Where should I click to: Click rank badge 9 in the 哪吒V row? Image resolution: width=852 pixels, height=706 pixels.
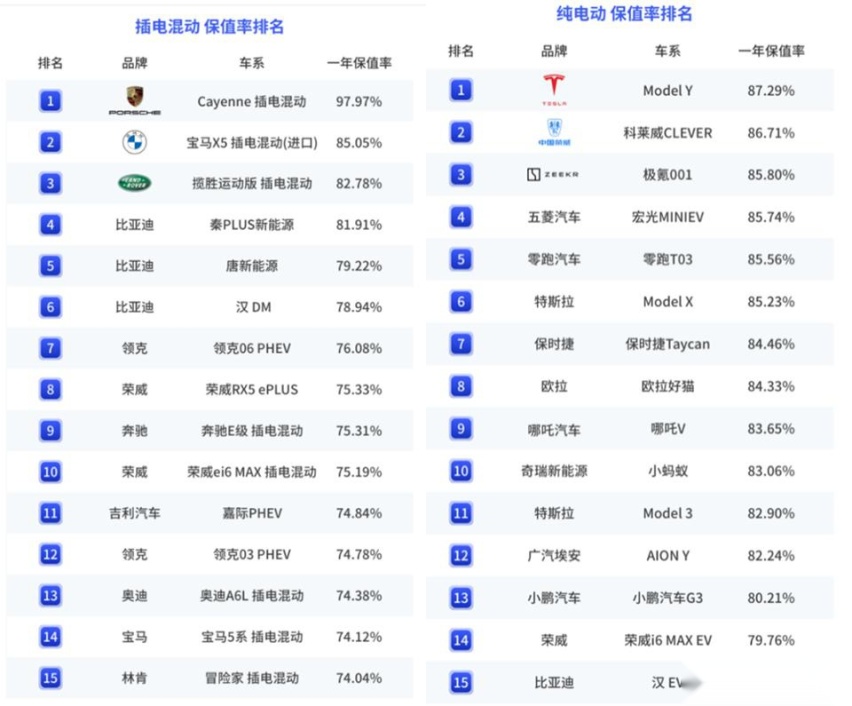[x=461, y=429]
